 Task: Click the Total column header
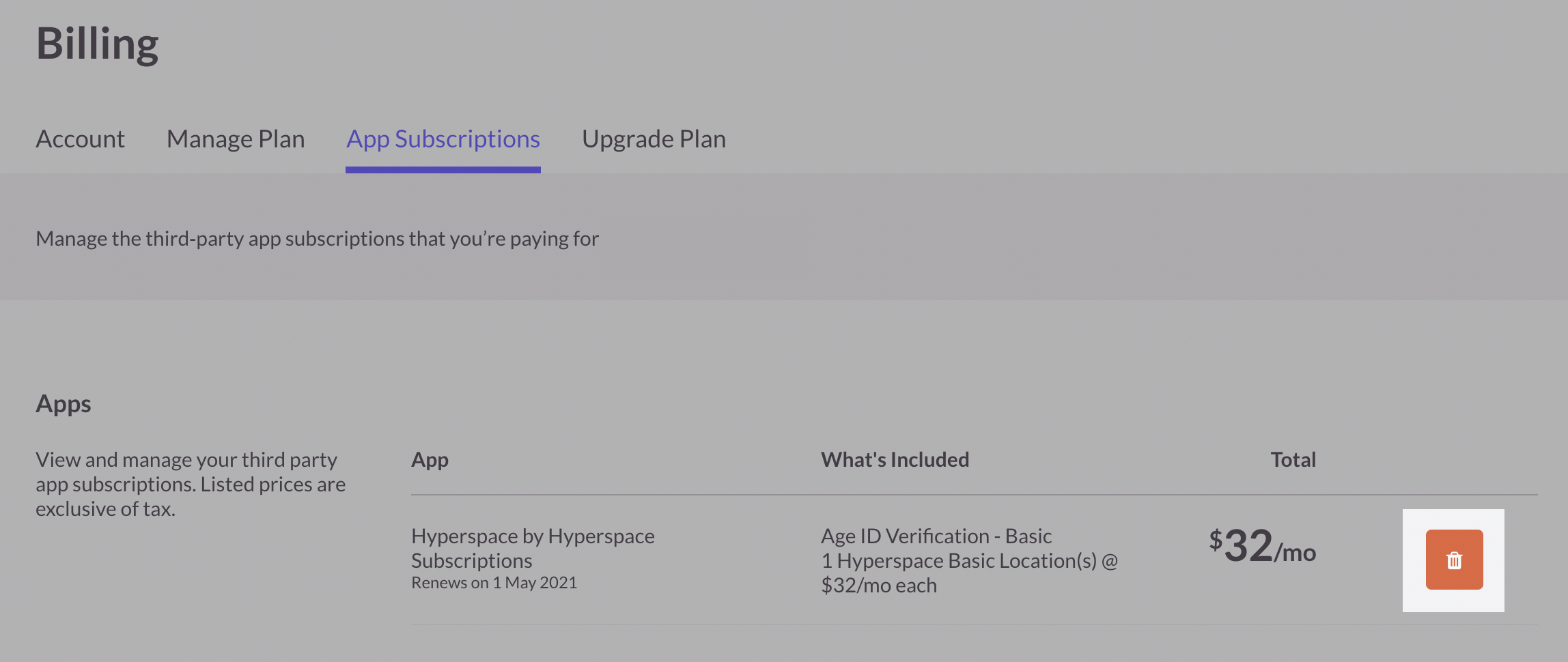[1293, 459]
